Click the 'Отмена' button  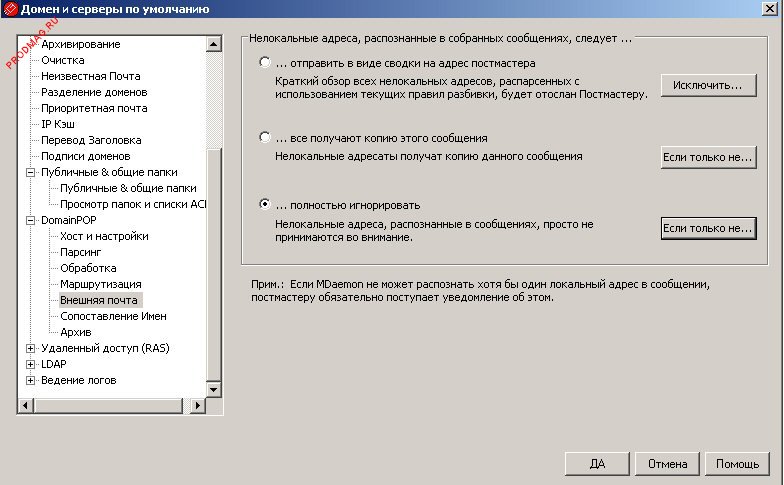pos(667,464)
